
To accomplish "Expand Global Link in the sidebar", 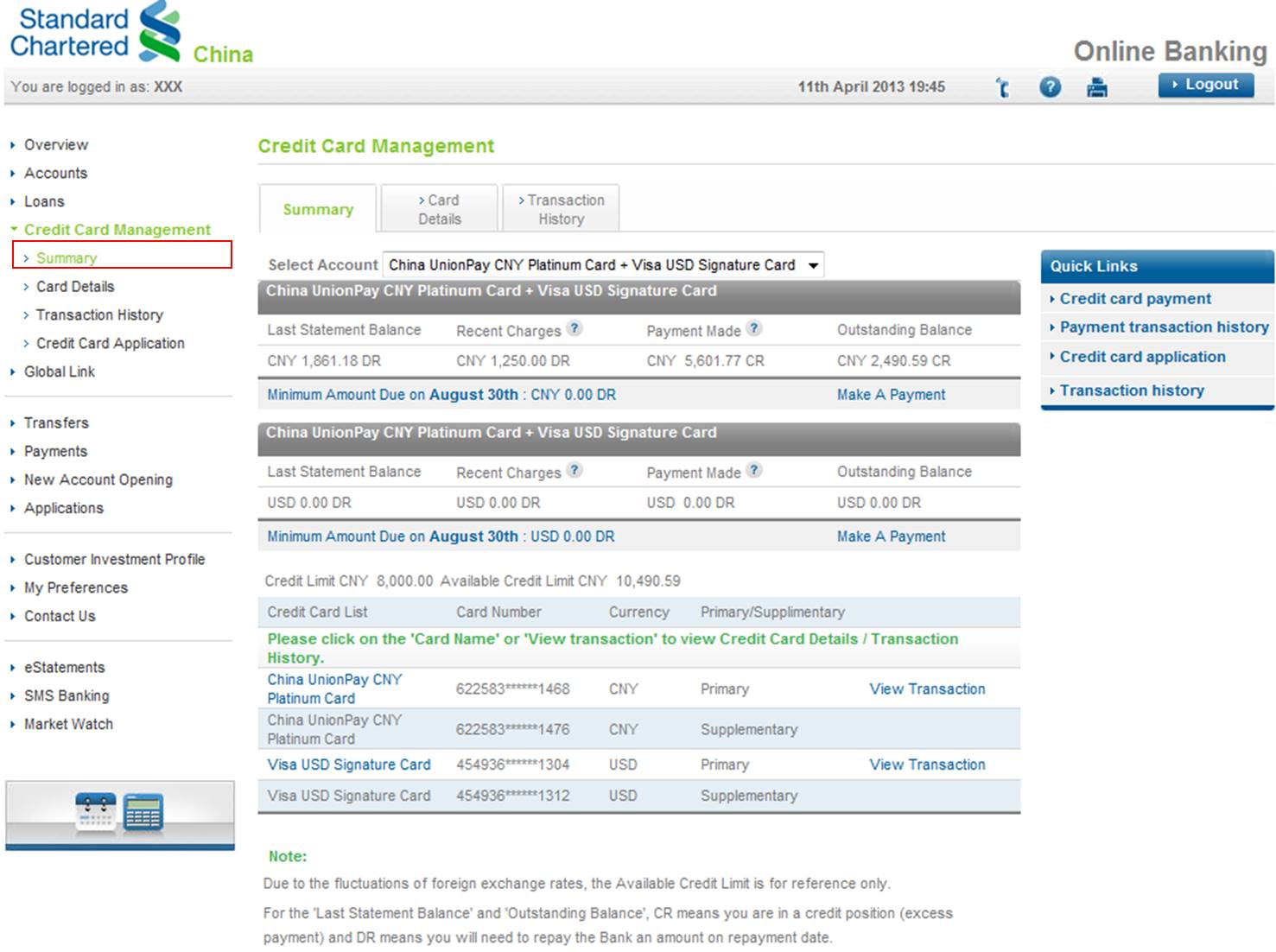I will [x=60, y=371].
